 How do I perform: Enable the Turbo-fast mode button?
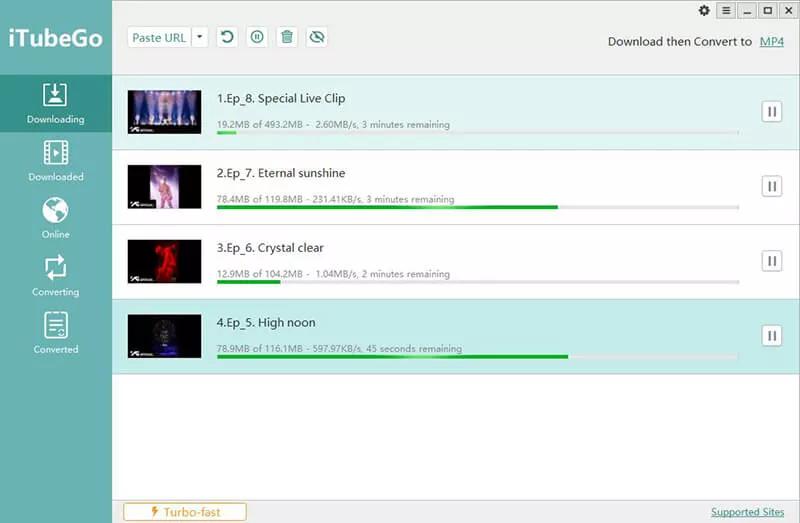pyautogui.click(x=185, y=512)
